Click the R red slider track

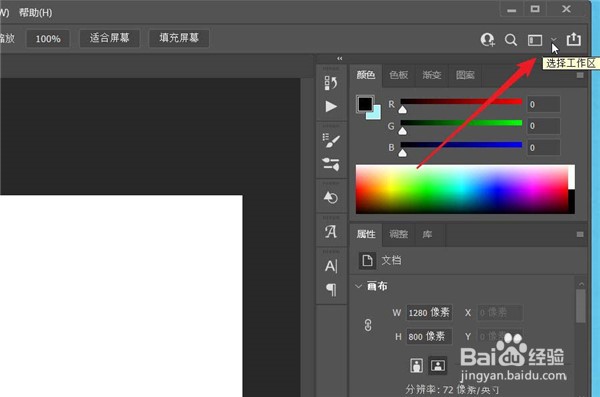461,101
